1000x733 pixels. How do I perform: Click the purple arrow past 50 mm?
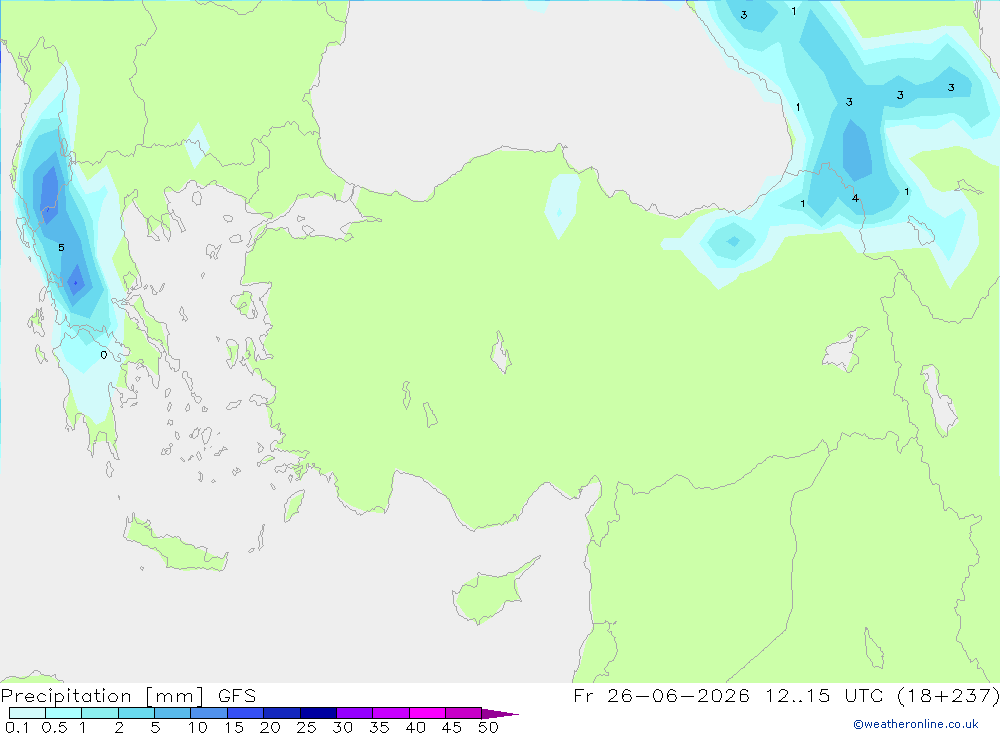coord(500,714)
